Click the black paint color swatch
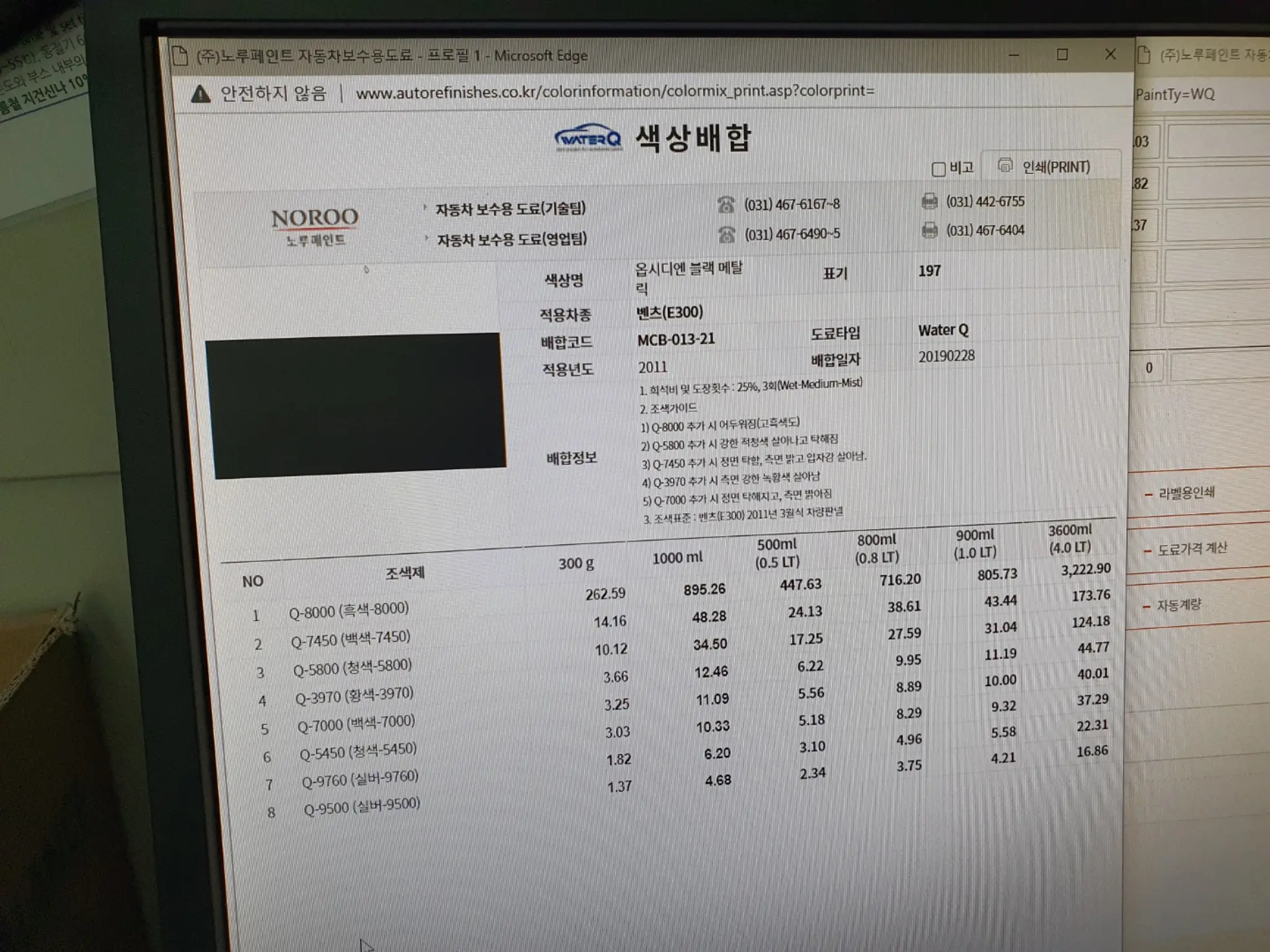This screenshot has height=952, width=1270. (x=357, y=406)
